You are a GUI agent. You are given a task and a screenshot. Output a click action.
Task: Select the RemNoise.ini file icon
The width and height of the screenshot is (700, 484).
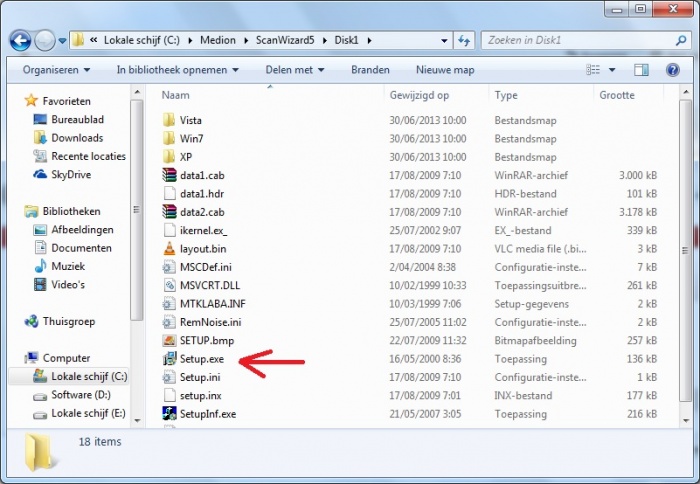coord(169,322)
